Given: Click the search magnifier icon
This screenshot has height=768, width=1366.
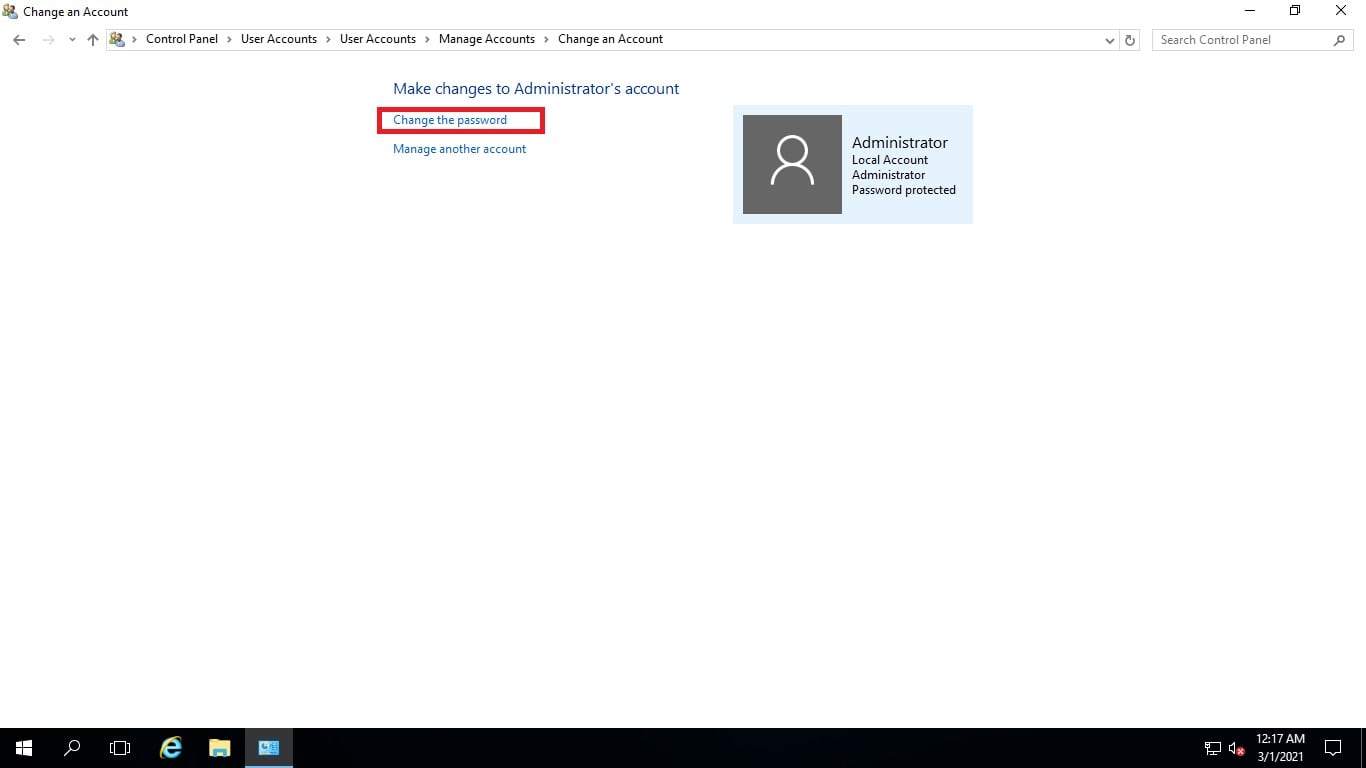Looking at the screenshot, I should [1340, 40].
